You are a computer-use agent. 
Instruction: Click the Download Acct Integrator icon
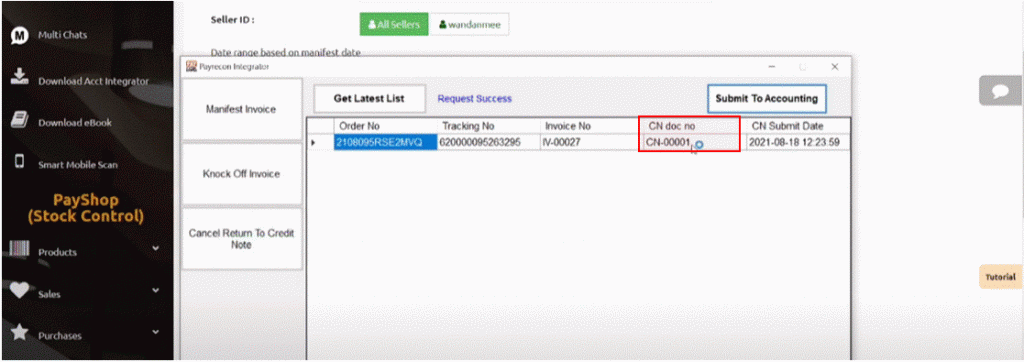coord(20,78)
